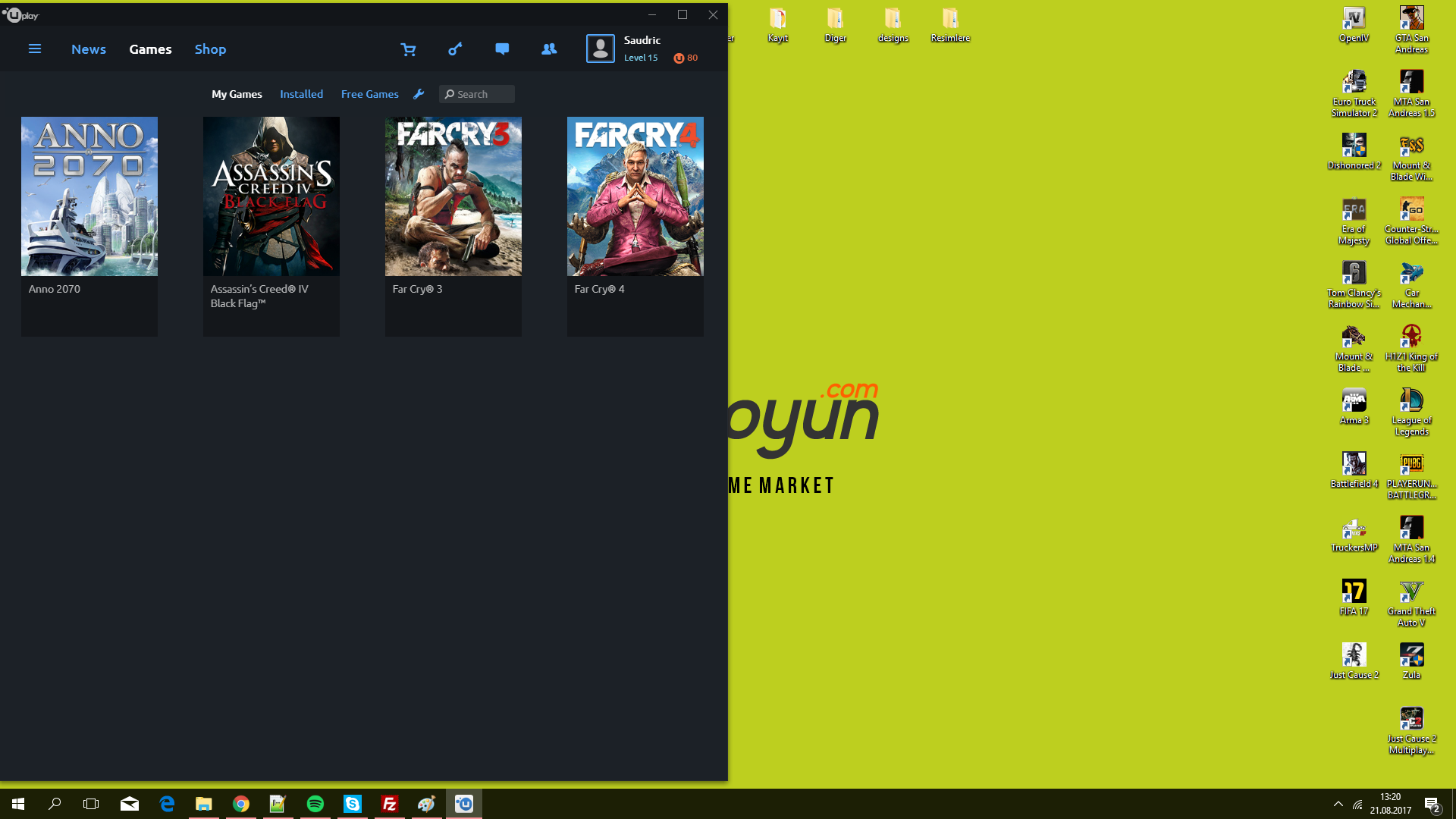Show hidden system tray icons chevron
This screenshot has height=819, width=1456.
coord(1338,804)
